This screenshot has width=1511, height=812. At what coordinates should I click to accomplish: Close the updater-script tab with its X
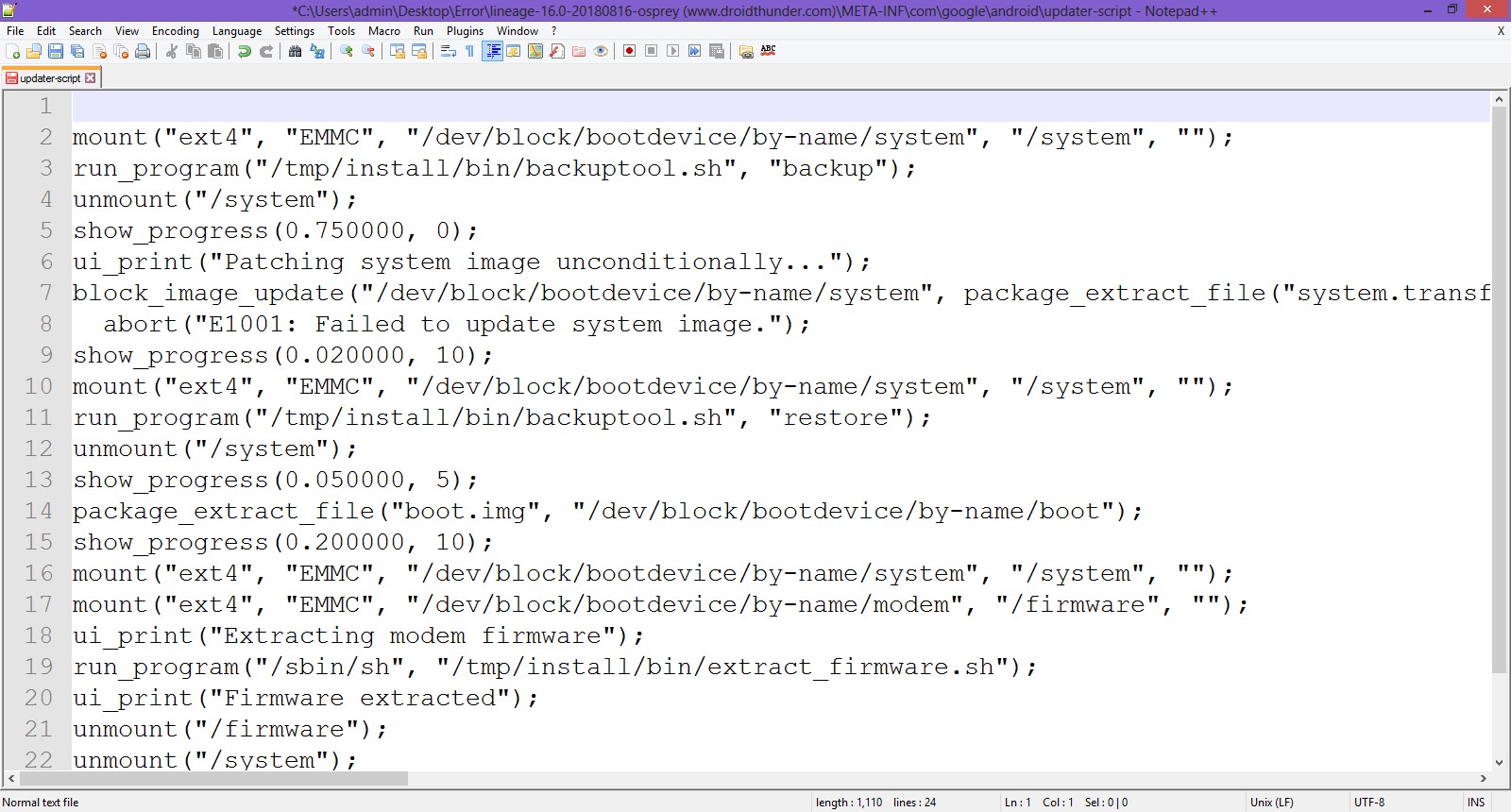tap(91, 78)
